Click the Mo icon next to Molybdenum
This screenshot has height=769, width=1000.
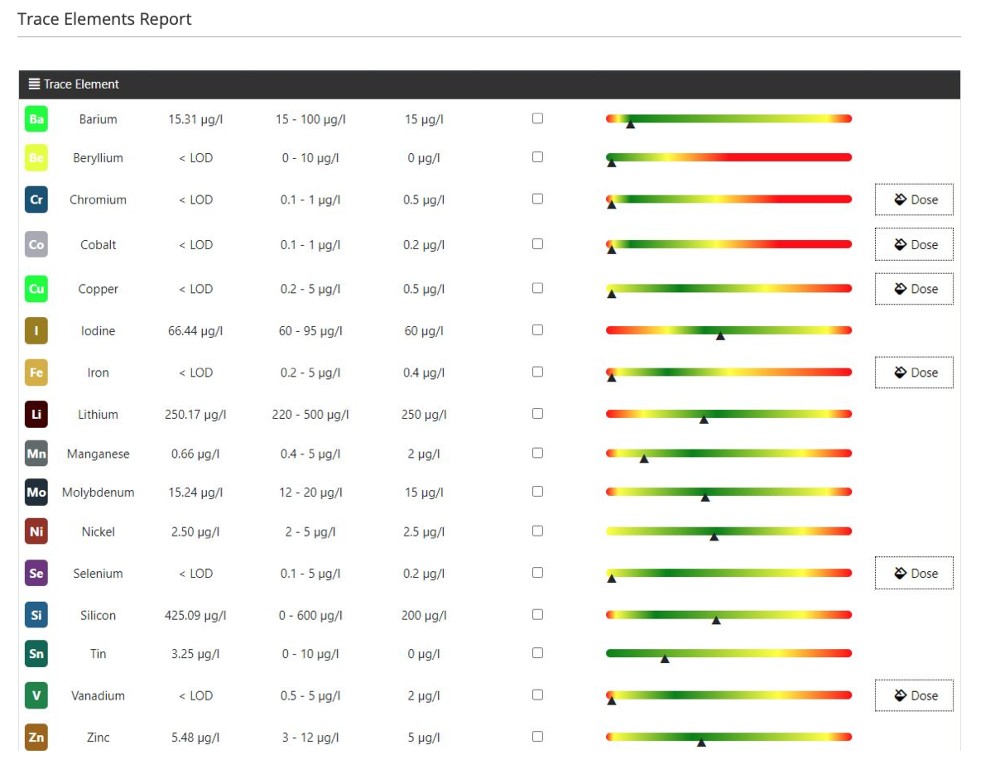(x=36, y=492)
